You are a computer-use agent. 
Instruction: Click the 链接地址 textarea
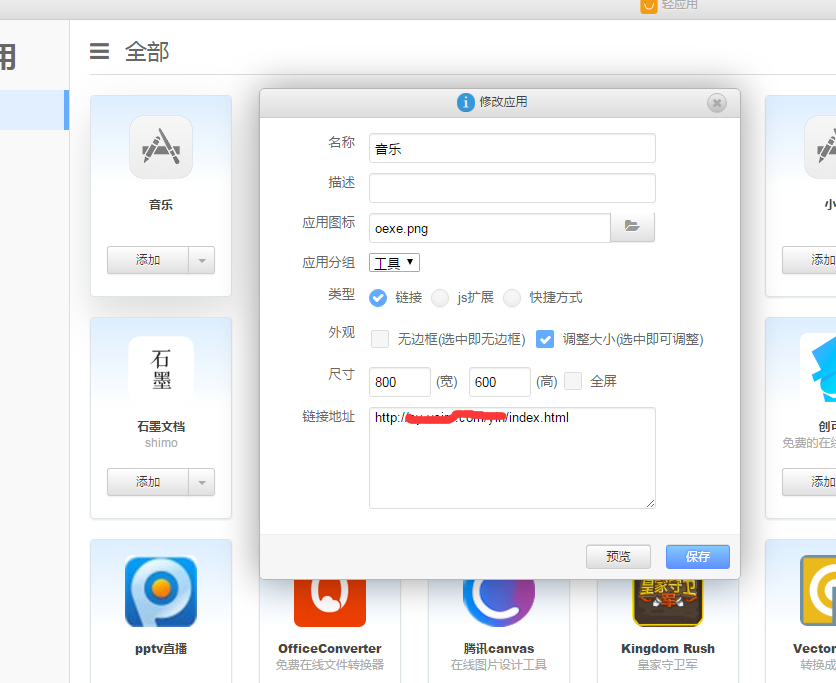pos(512,458)
